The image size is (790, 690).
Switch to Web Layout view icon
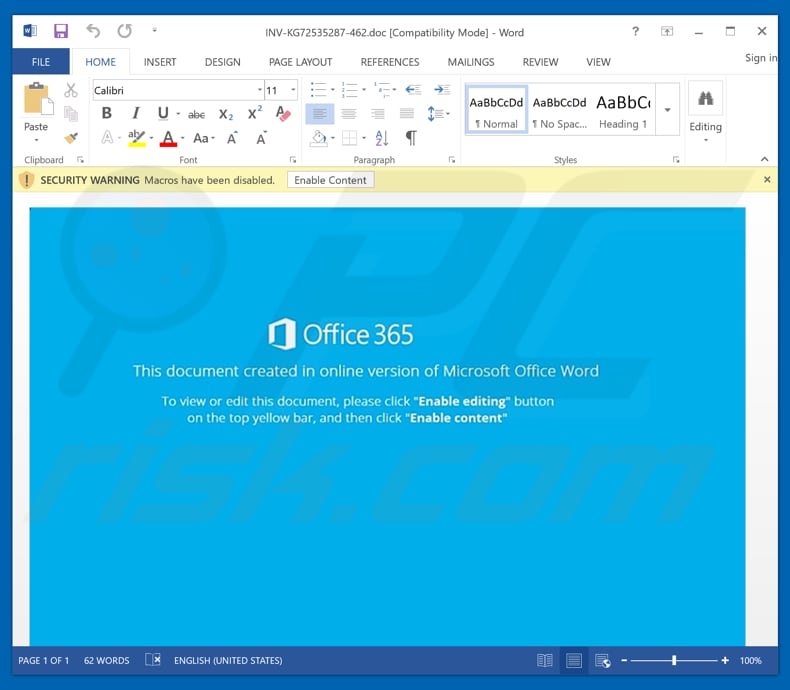coord(603,660)
